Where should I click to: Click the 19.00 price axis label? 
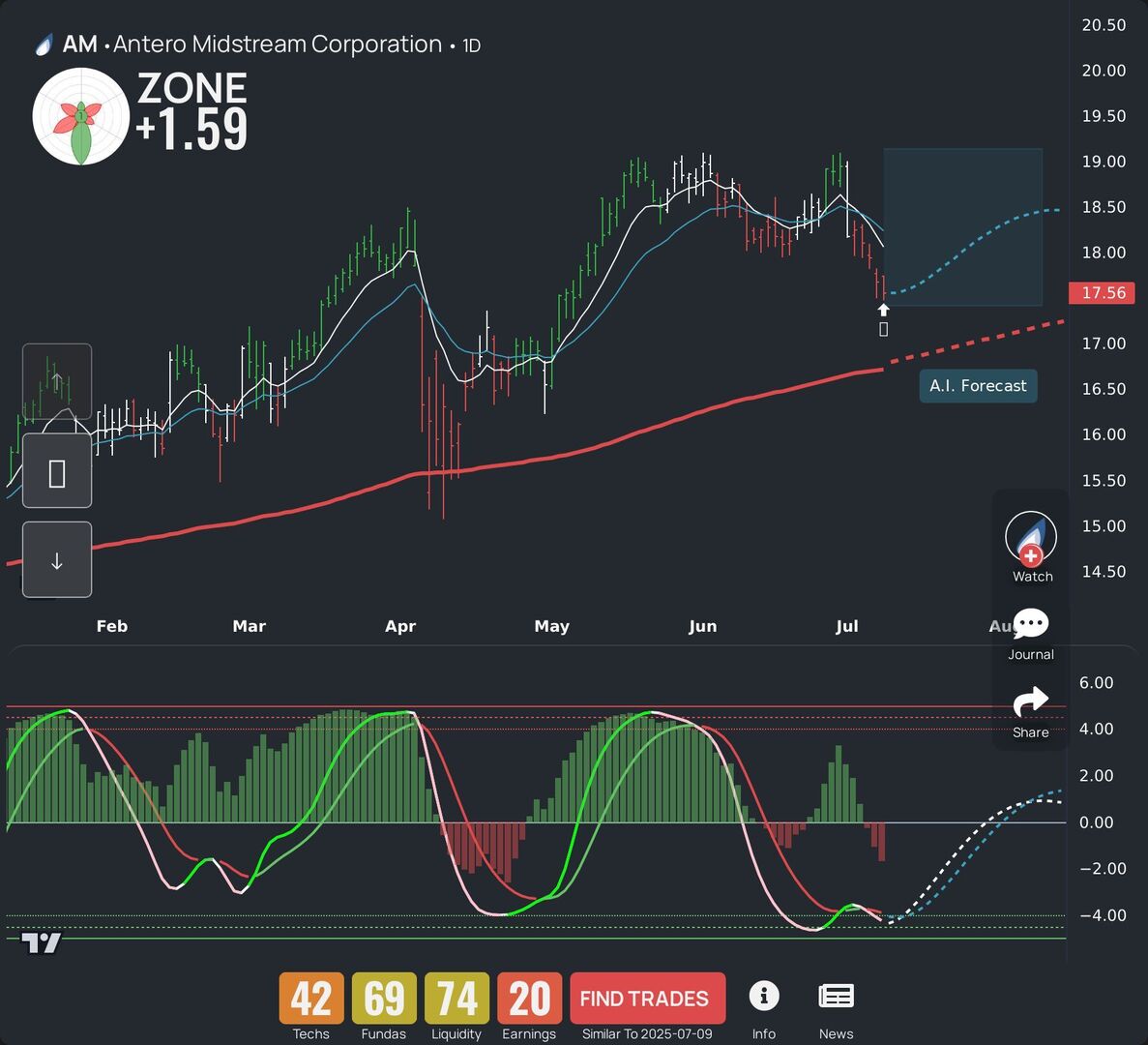click(1104, 162)
